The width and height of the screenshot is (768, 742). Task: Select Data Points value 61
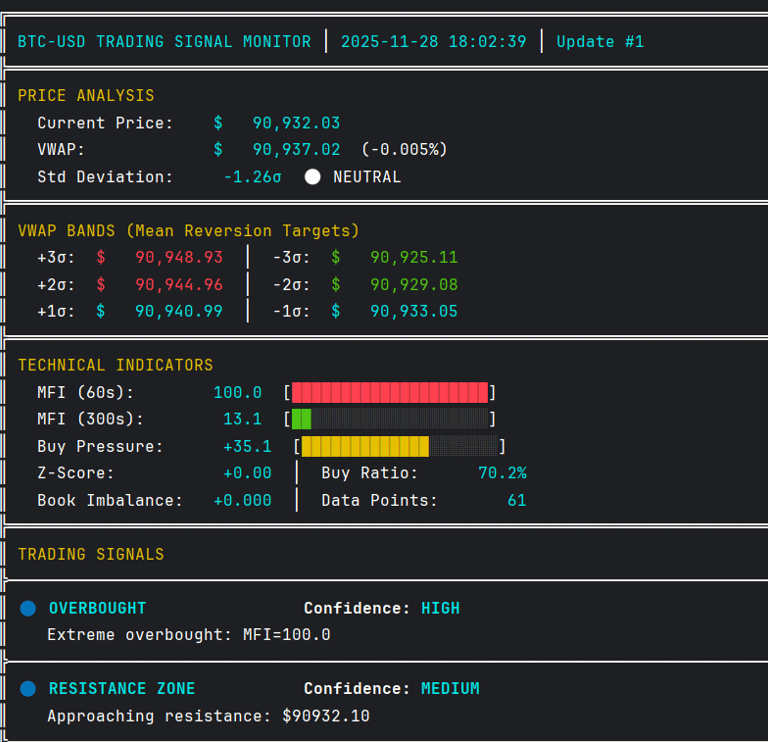tap(517, 501)
